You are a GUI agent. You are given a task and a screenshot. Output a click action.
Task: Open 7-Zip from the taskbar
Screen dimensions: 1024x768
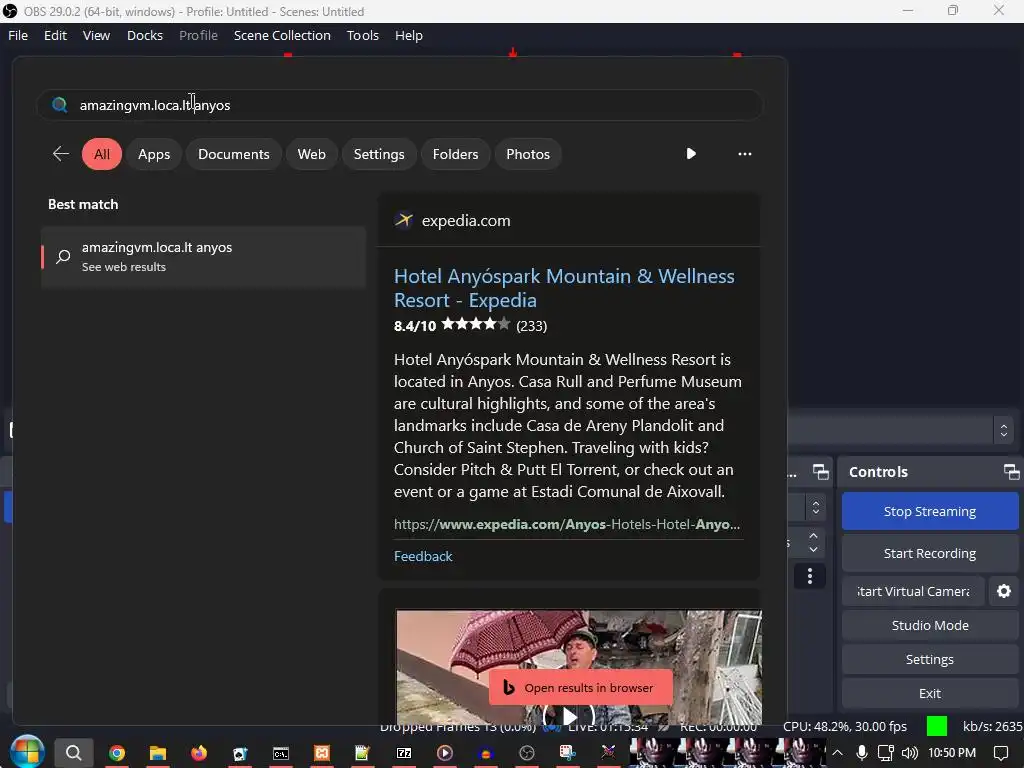404,753
